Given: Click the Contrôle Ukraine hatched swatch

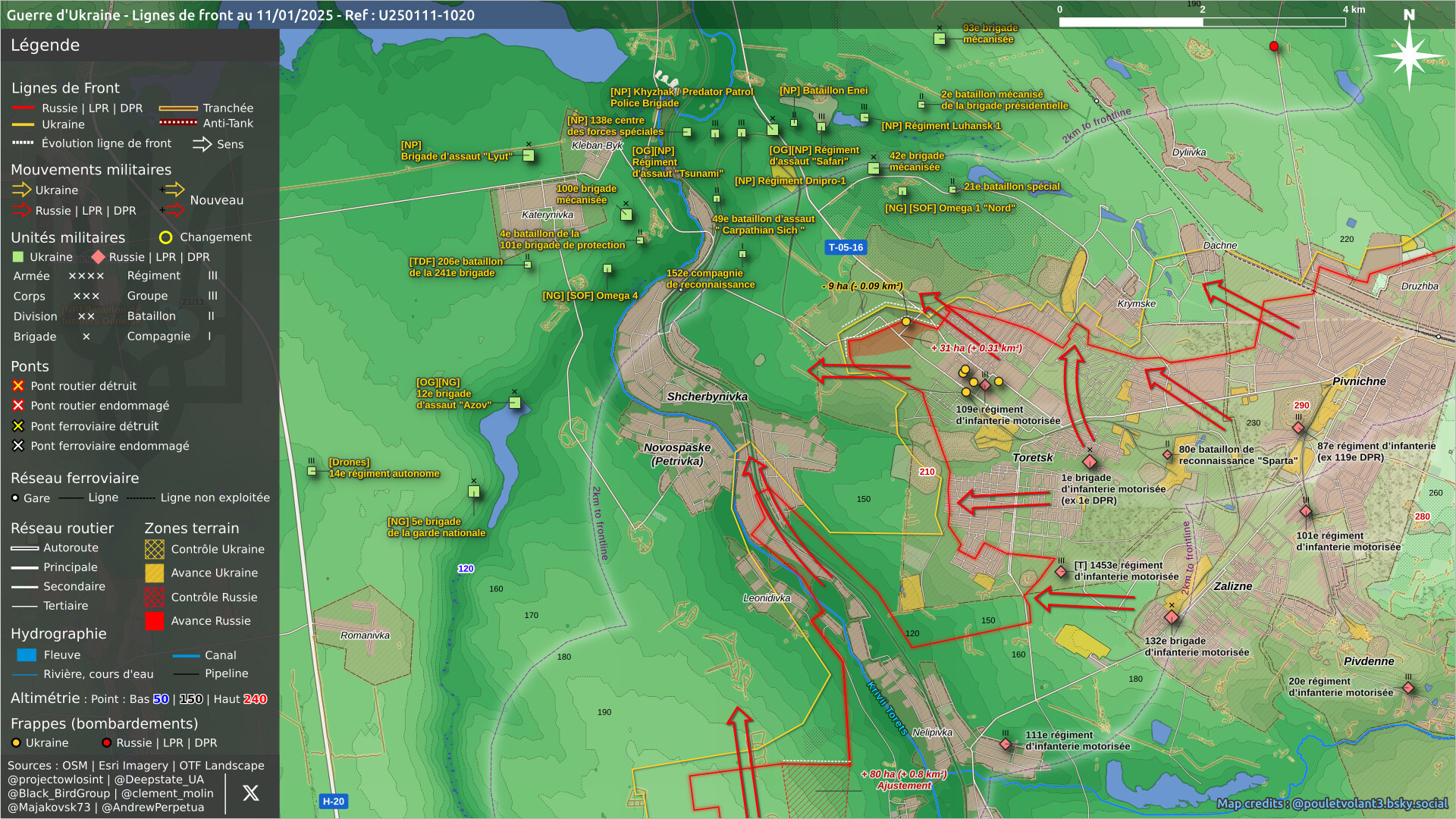Looking at the screenshot, I should click(x=155, y=549).
